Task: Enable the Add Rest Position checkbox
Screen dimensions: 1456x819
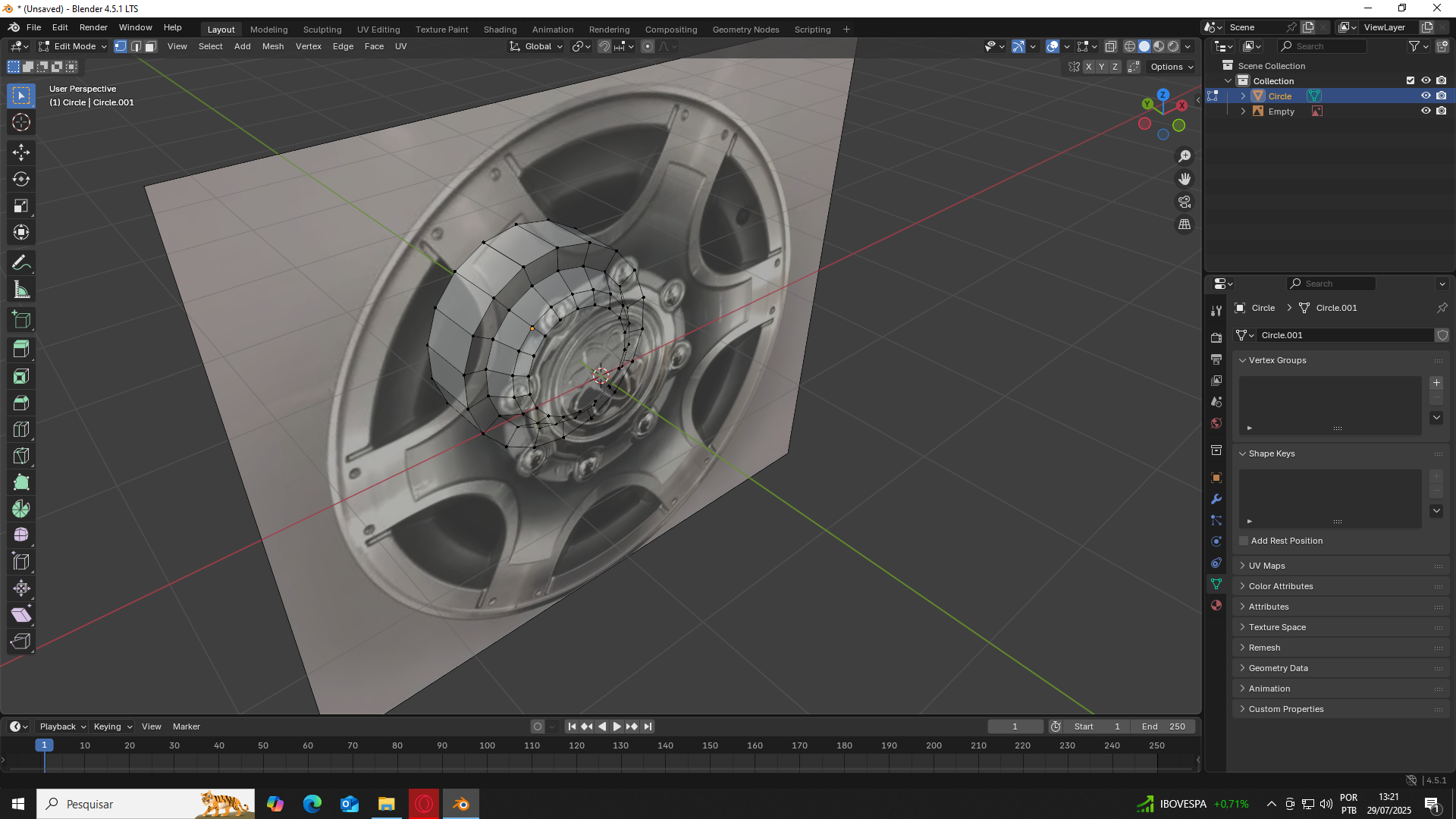Action: (x=1244, y=541)
